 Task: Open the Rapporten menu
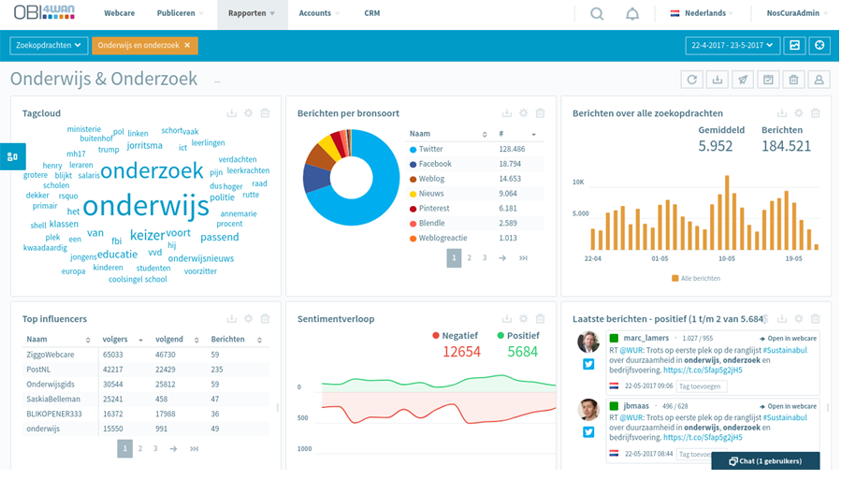point(252,13)
